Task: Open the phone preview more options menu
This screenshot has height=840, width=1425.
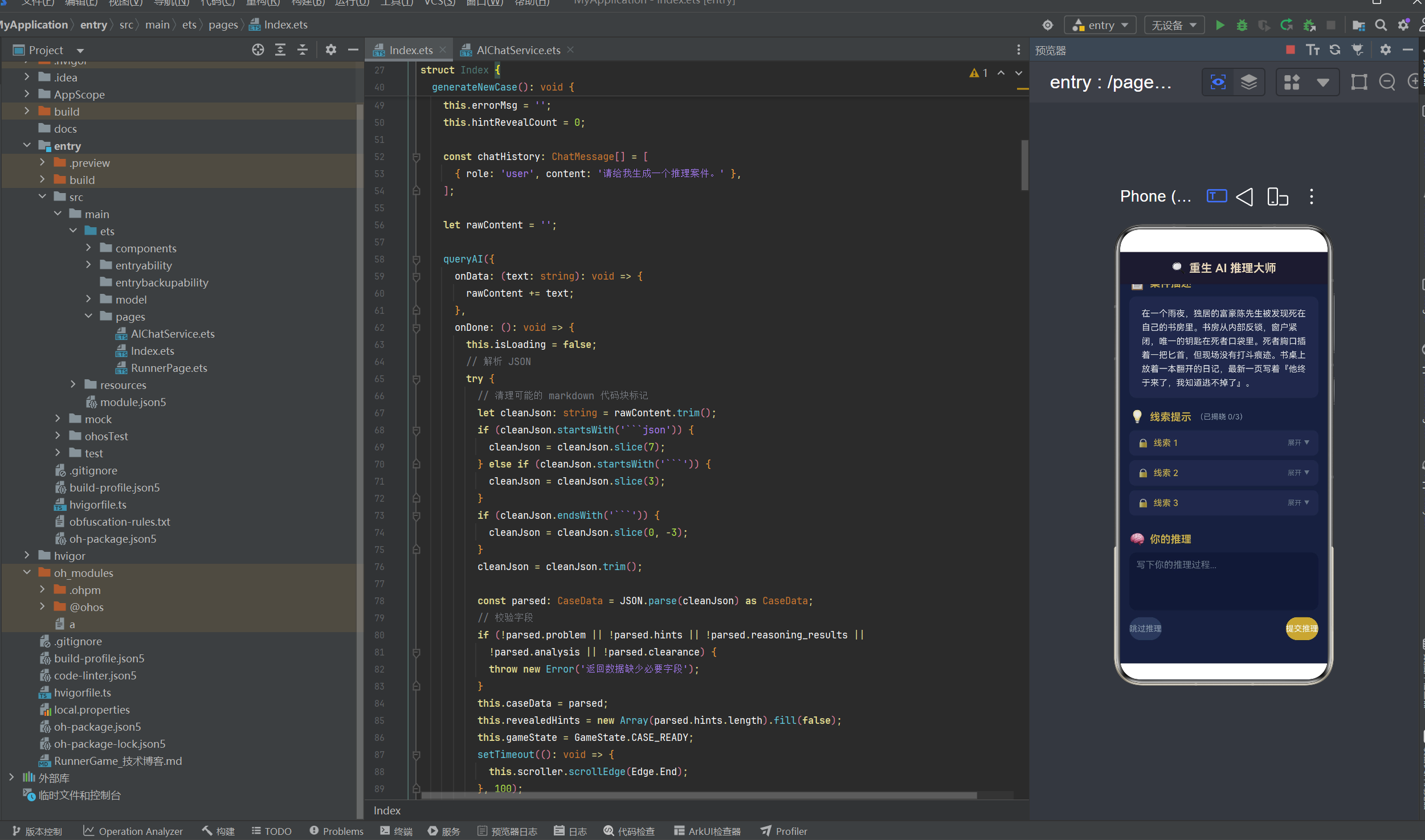Action: [x=1312, y=197]
